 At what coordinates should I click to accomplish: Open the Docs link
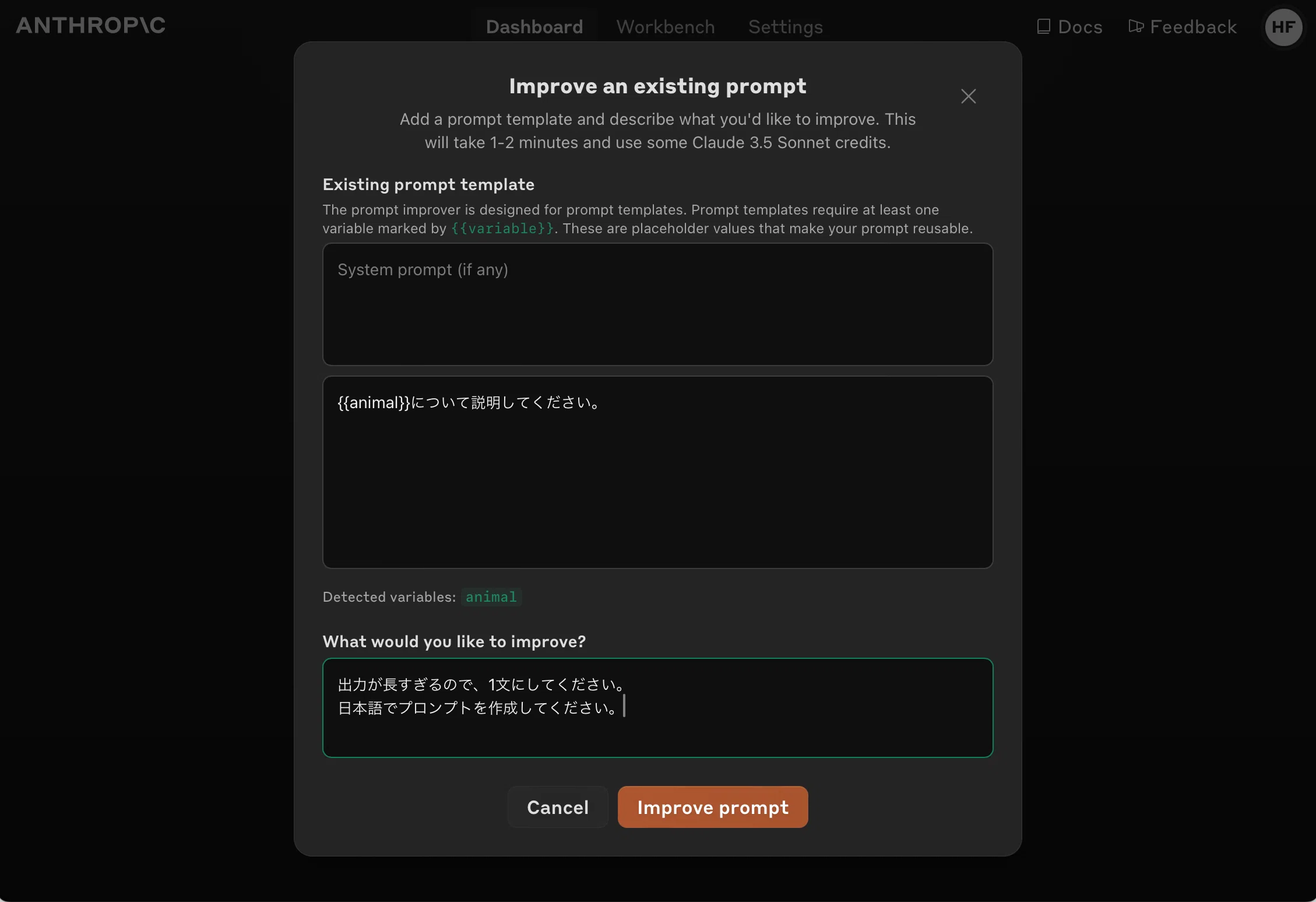click(1069, 27)
